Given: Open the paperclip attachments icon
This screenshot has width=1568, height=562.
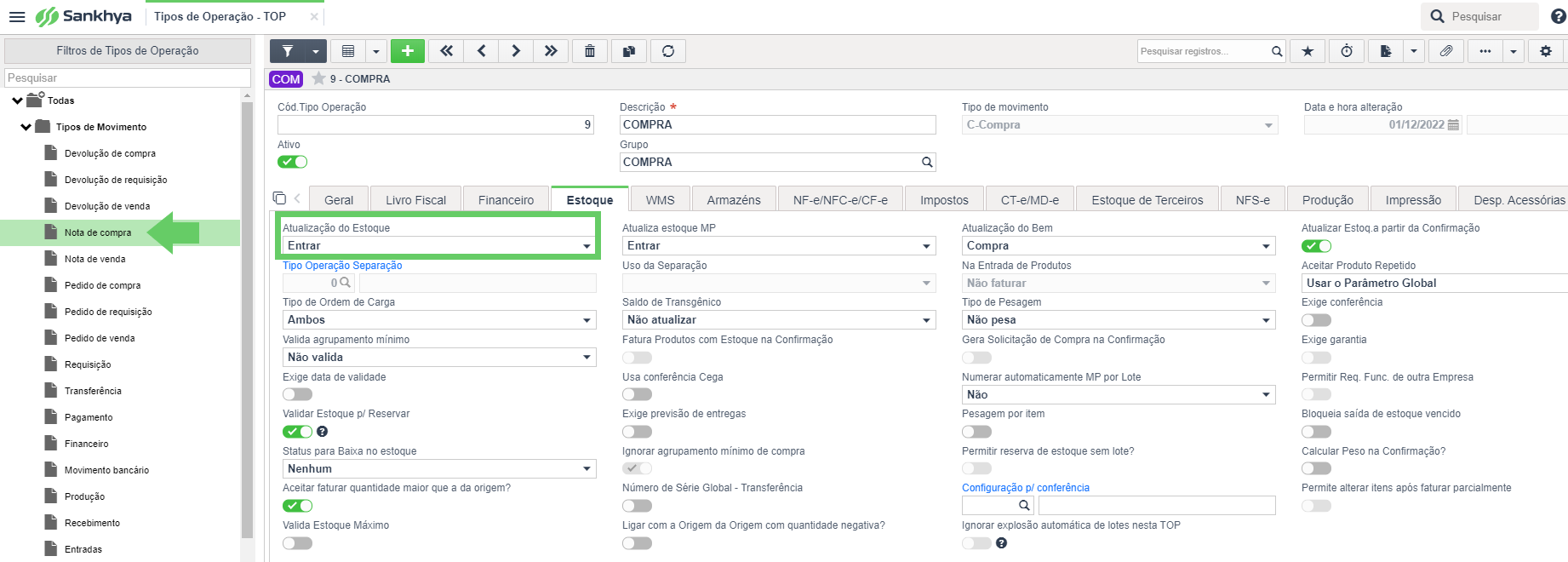Looking at the screenshot, I should [1446, 51].
